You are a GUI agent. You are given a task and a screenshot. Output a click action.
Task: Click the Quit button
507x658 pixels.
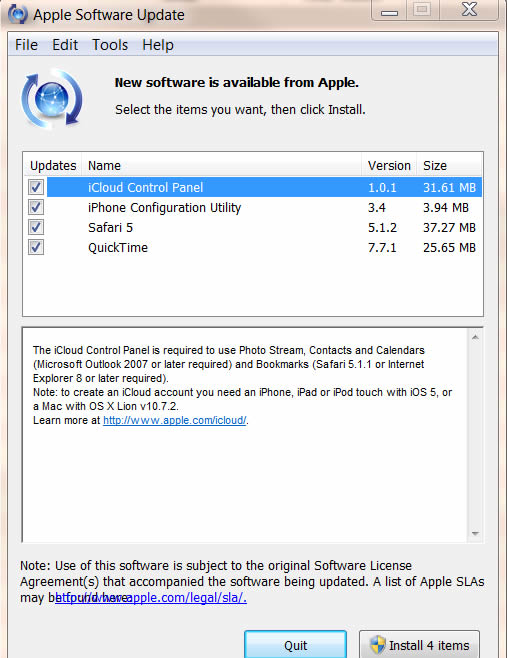[x=295, y=644]
